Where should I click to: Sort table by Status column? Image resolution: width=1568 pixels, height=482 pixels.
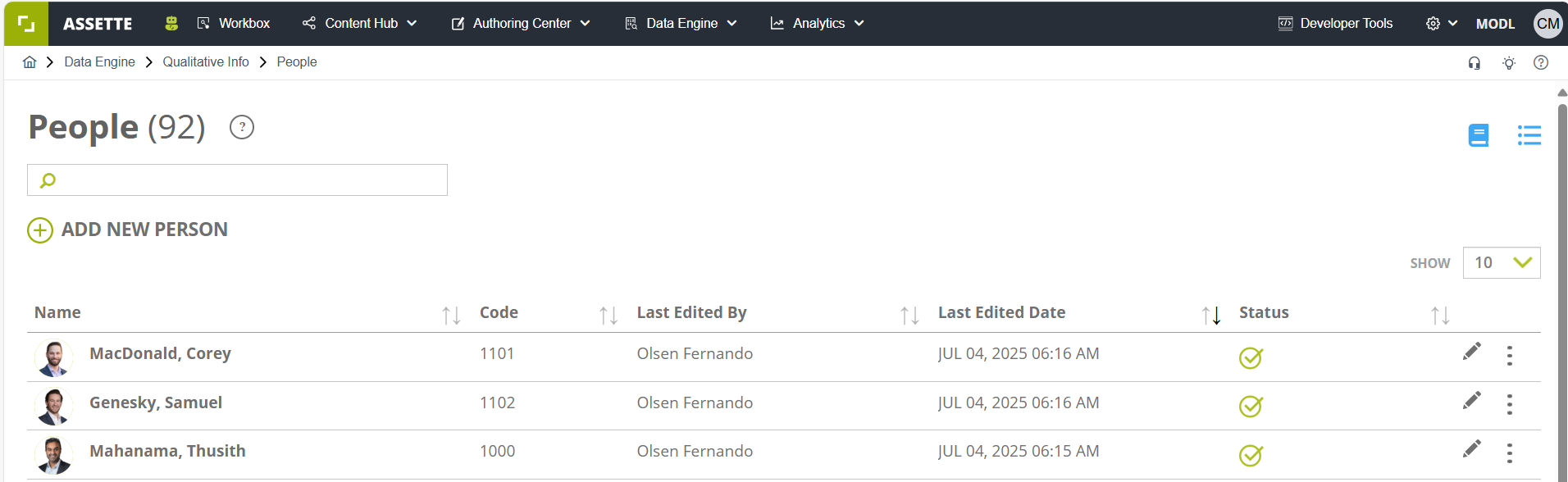coord(1440,315)
